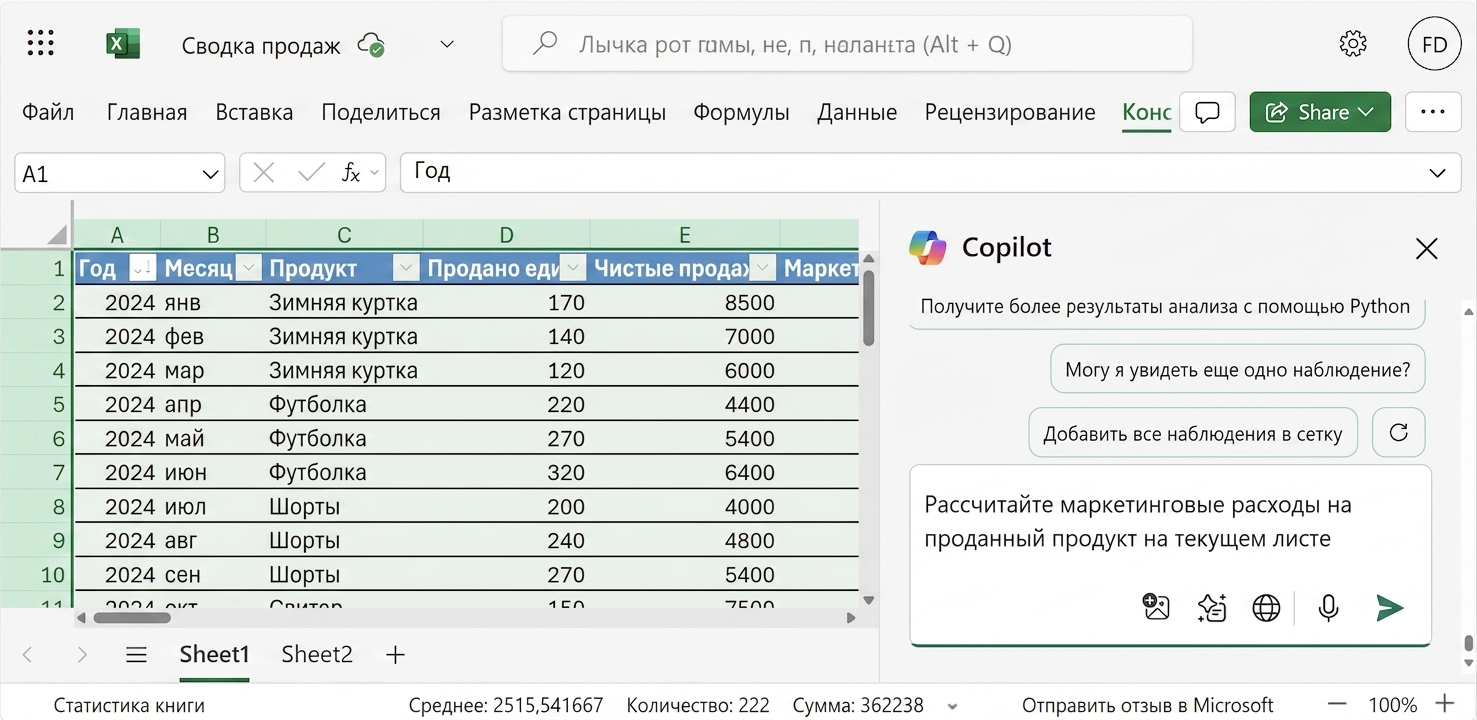Switch to the Формулы tab
Screen dimensions: 1477x720
[x=741, y=112]
